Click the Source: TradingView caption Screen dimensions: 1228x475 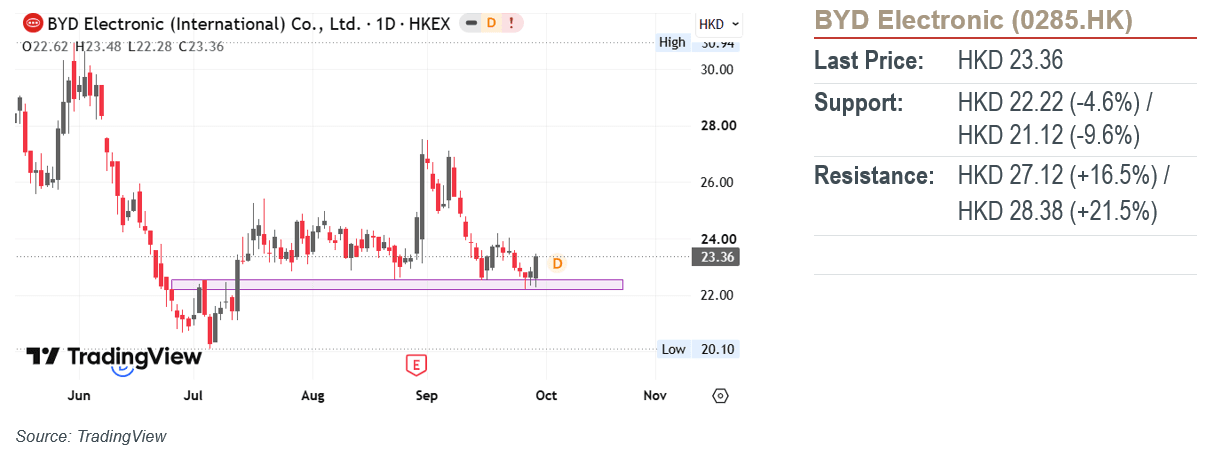point(91,436)
